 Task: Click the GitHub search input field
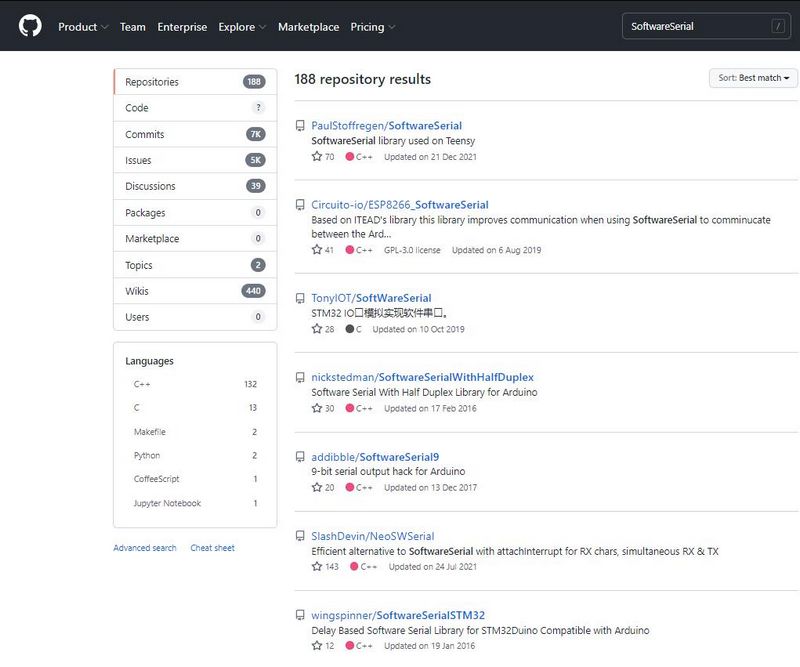coord(706,26)
